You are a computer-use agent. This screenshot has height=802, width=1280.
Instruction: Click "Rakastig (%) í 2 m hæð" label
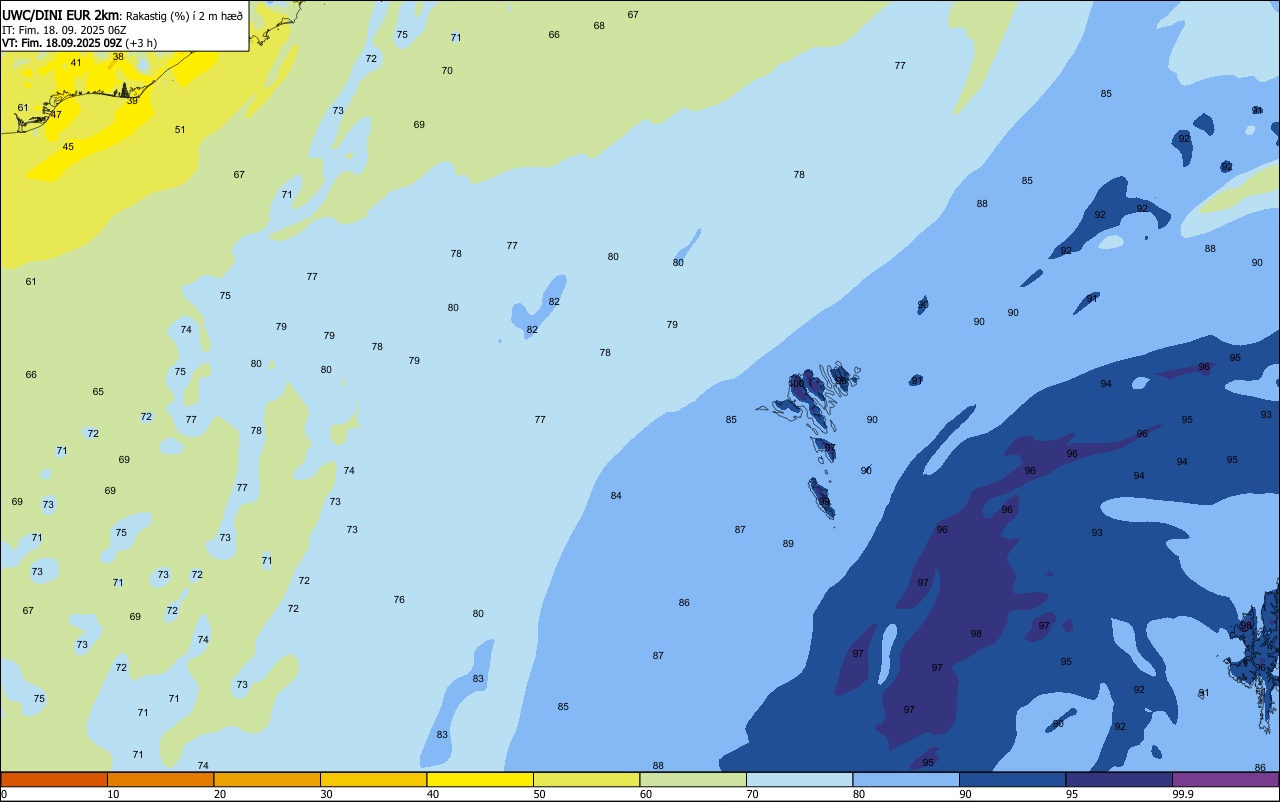(184, 15)
